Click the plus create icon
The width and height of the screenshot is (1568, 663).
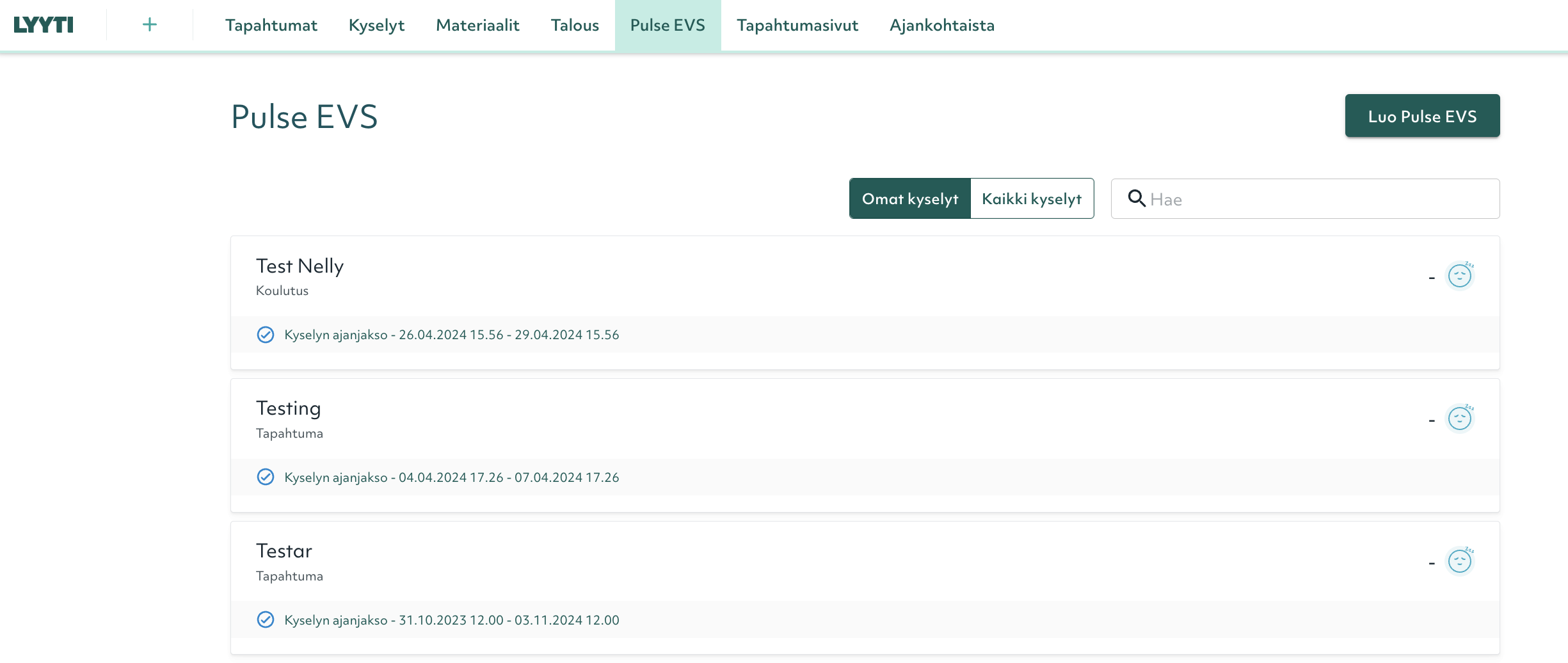pos(149,25)
